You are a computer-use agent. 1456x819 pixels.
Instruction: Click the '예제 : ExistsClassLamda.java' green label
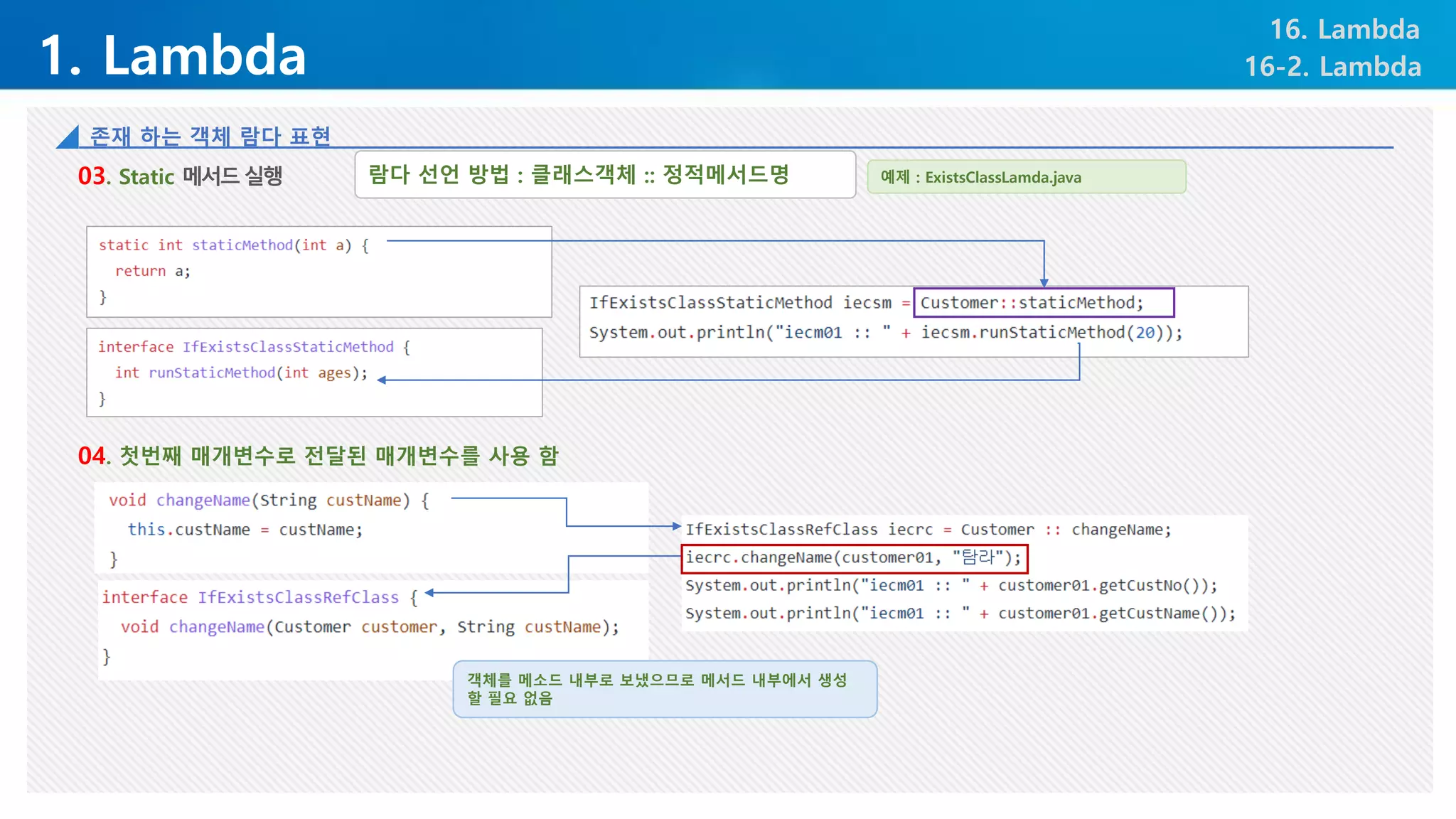coord(1027,176)
